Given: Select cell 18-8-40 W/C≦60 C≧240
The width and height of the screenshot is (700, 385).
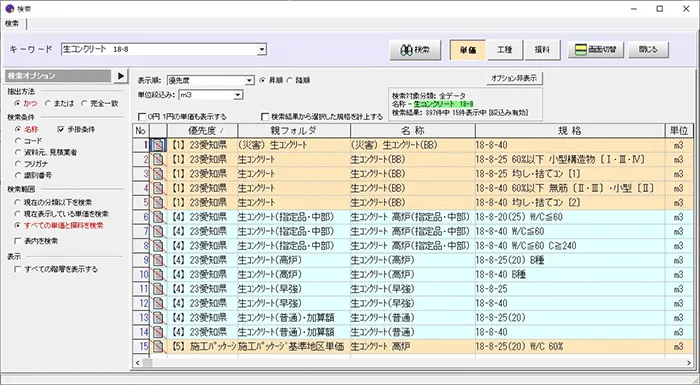Looking at the screenshot, I should (570, 246).
